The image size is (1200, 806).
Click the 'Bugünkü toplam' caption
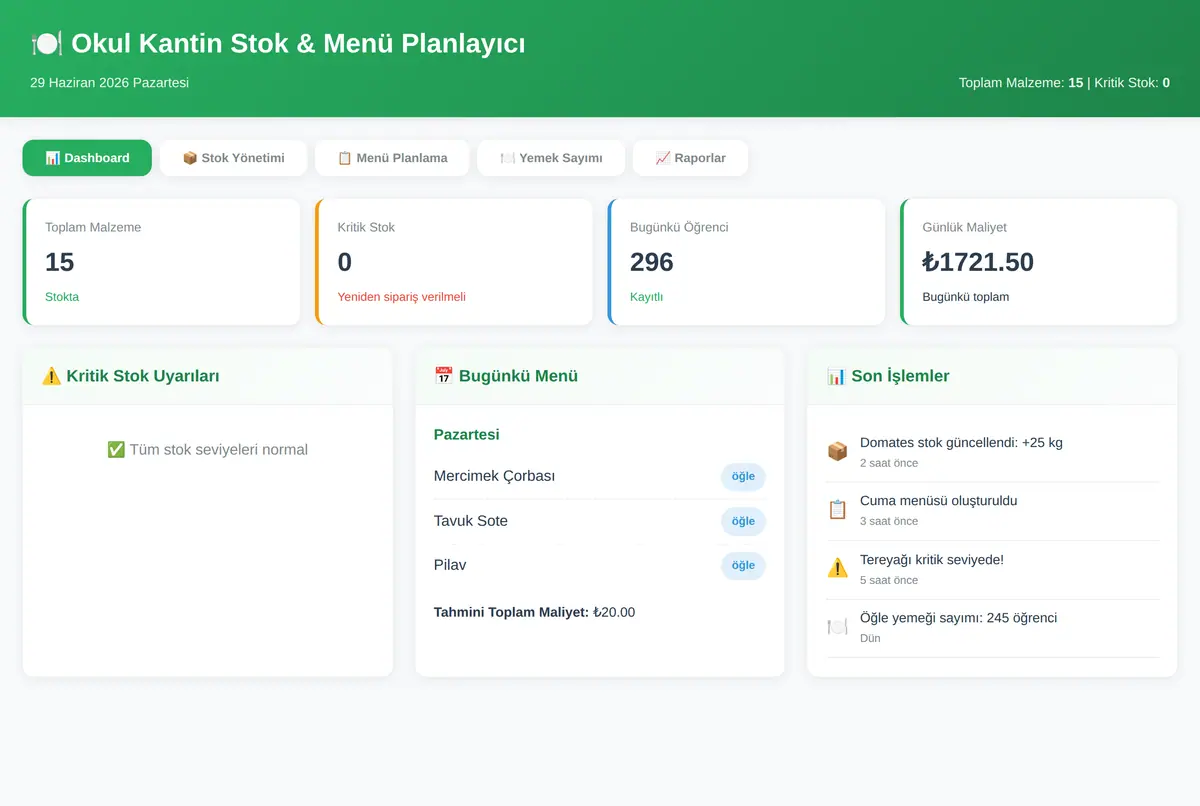coord(966,297)
